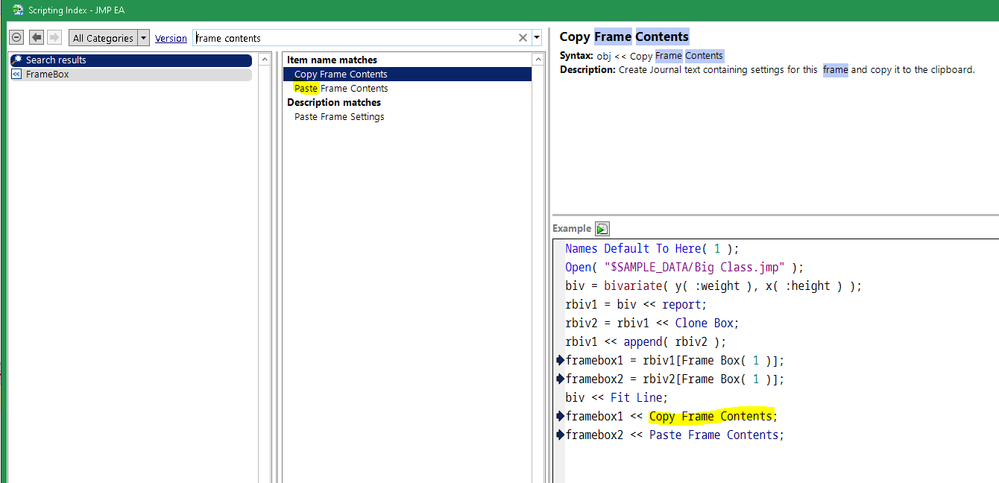The image size is (999, 483).
Task: Click Paste Frame Contents in the code
Action: tap(713, 435)
